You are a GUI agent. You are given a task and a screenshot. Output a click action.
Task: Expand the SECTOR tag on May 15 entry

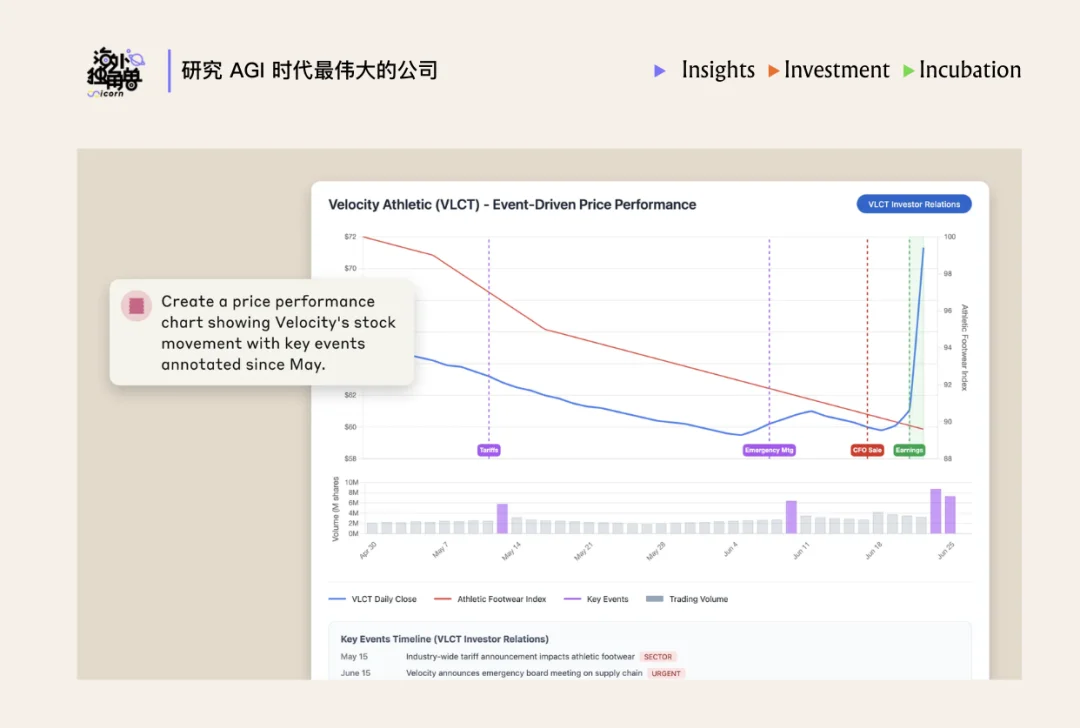658,657
